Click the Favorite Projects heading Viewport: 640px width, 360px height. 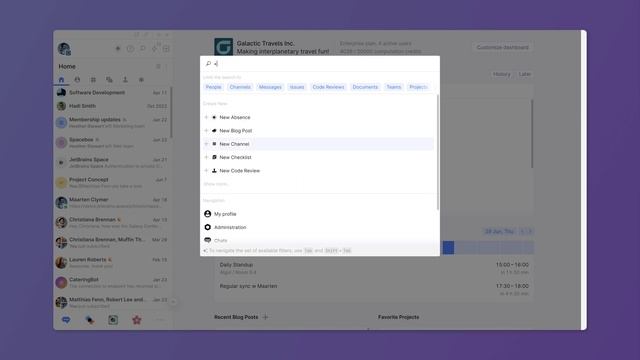[x=398, y=317]
